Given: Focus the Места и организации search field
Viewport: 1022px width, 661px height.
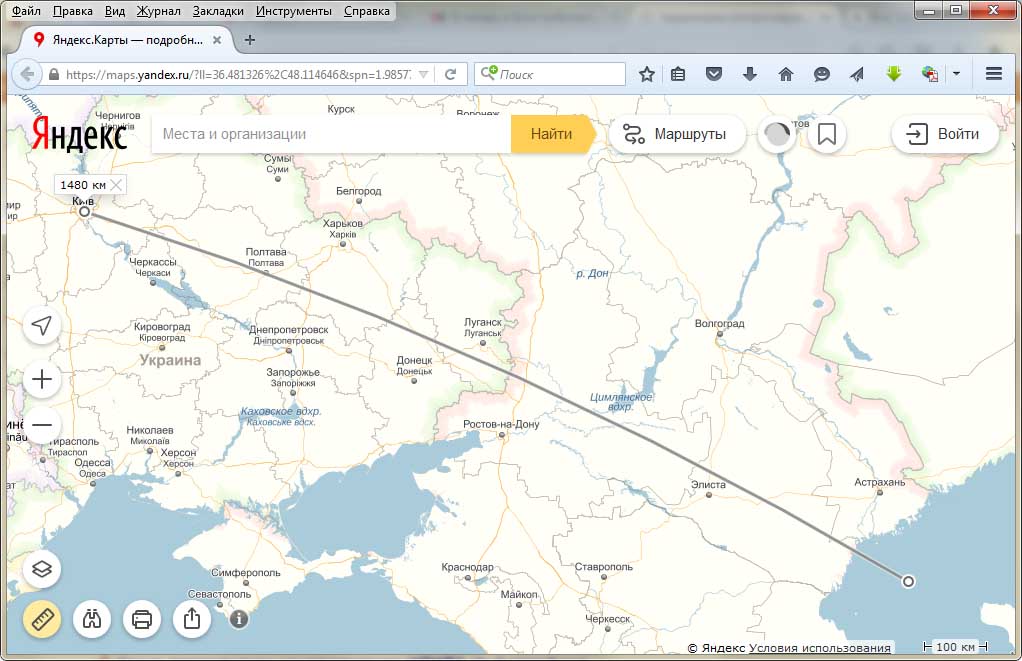Looking at the screenshot, I should 330,134.
